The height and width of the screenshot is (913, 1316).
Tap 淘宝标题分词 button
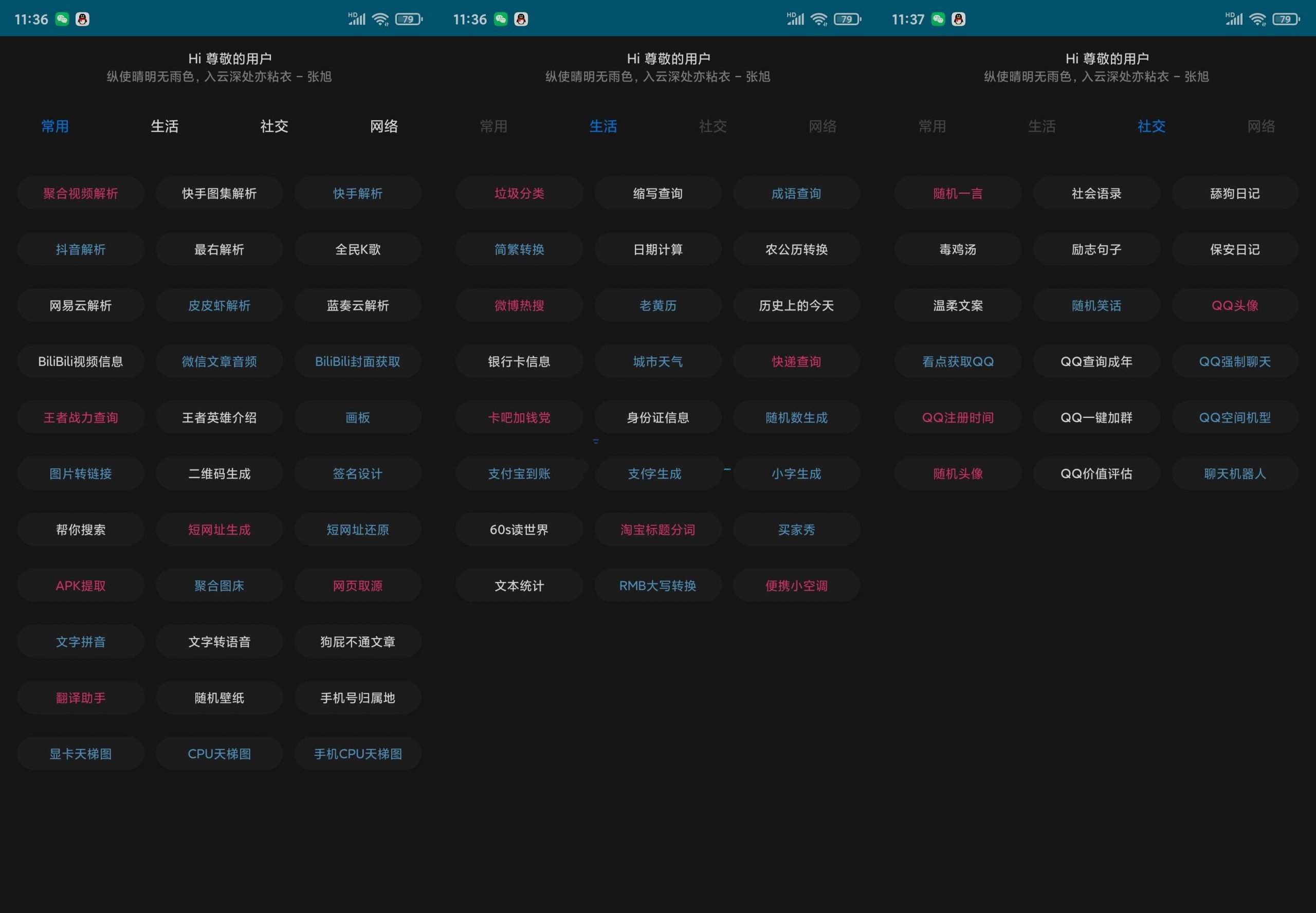pos(659,529)
